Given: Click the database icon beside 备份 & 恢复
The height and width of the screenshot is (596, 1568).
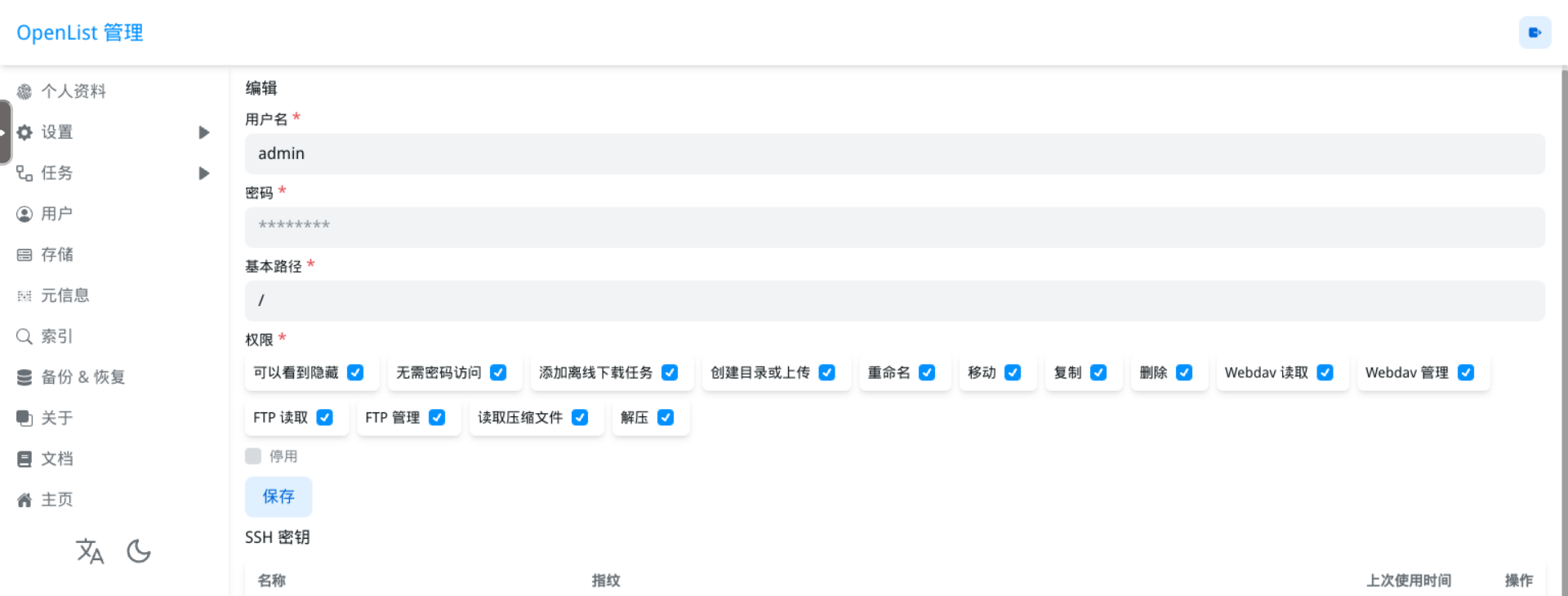Looking at the screenshot, I should click(x=24, y=377).
